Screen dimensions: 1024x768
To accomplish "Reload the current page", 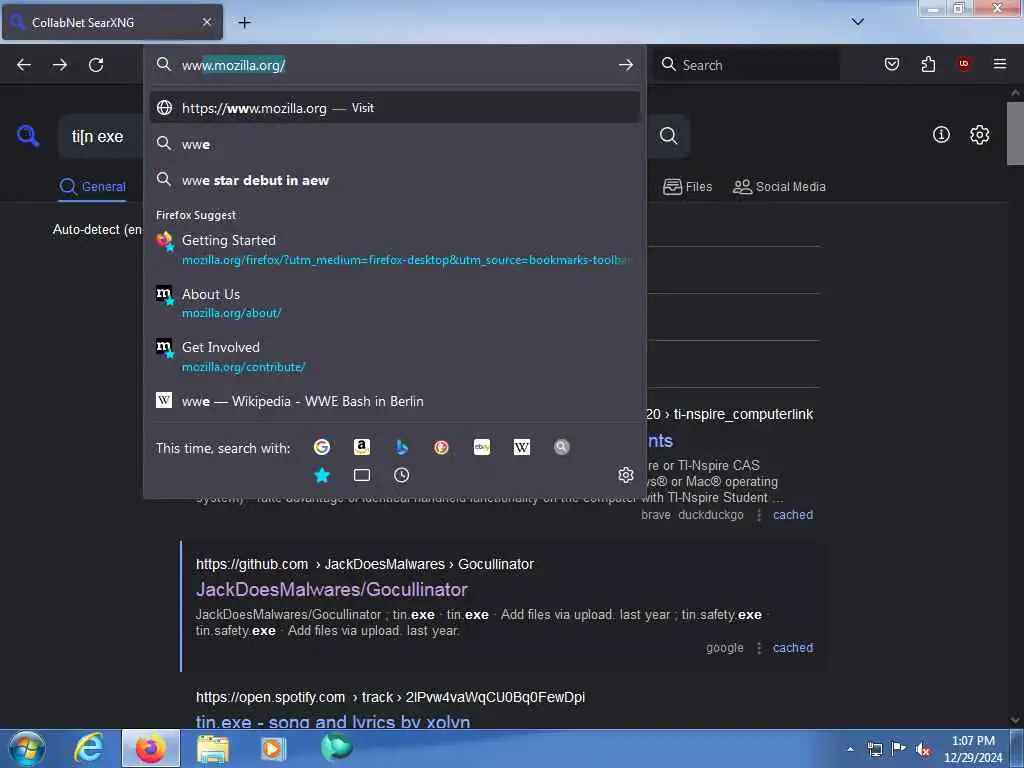I will pyautogui.click(x=96, y=65).
